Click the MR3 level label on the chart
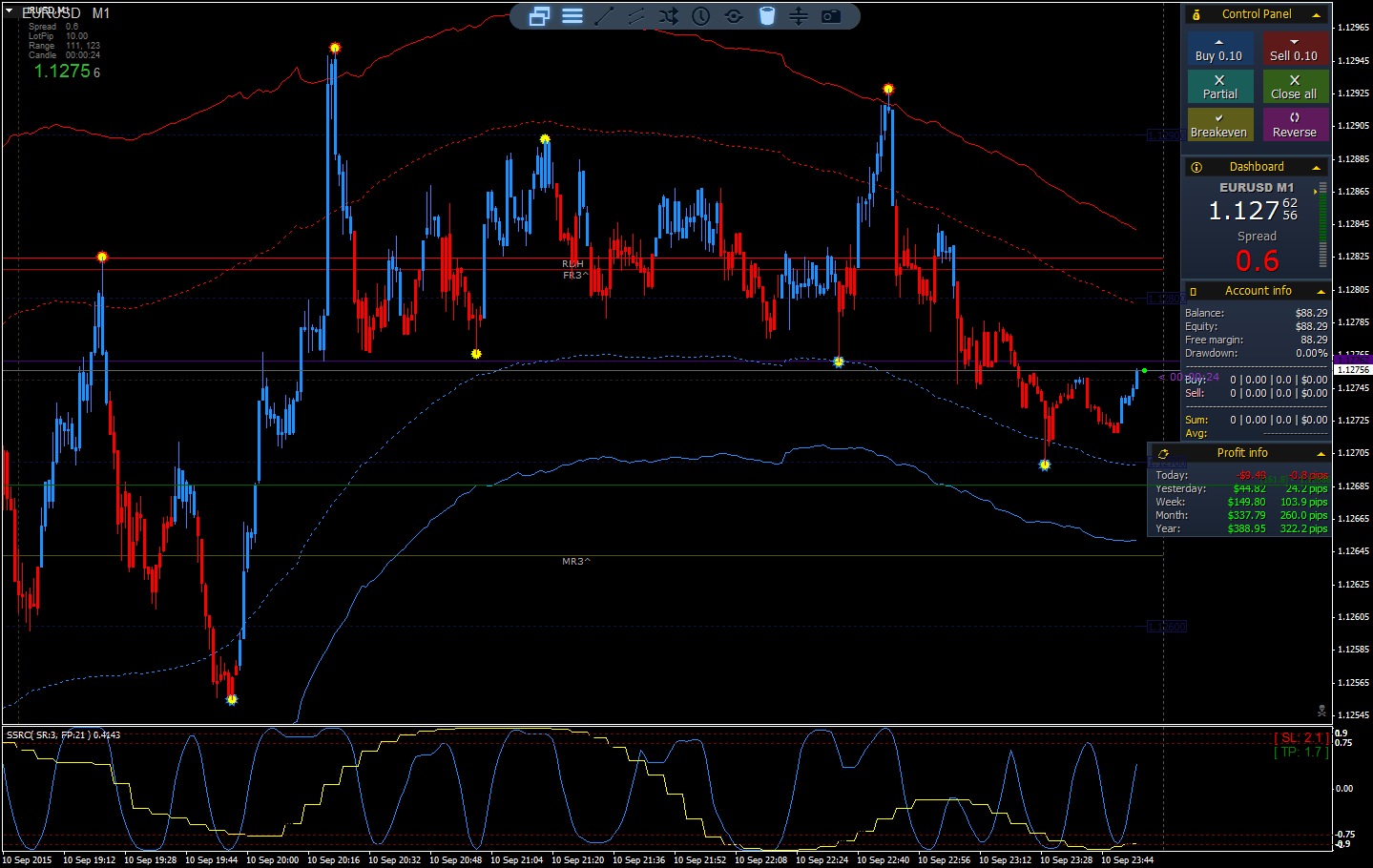The image size is (1373, 868). [x=576, y=562]
